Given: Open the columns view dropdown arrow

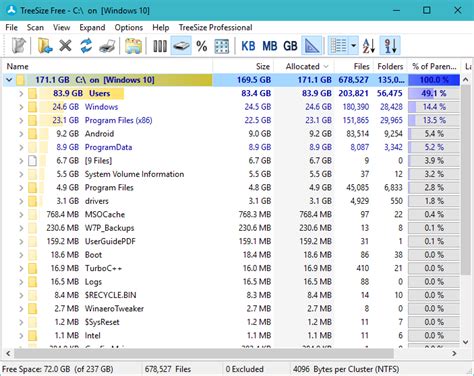Looking at the screenshot, I should click(354, 46).
